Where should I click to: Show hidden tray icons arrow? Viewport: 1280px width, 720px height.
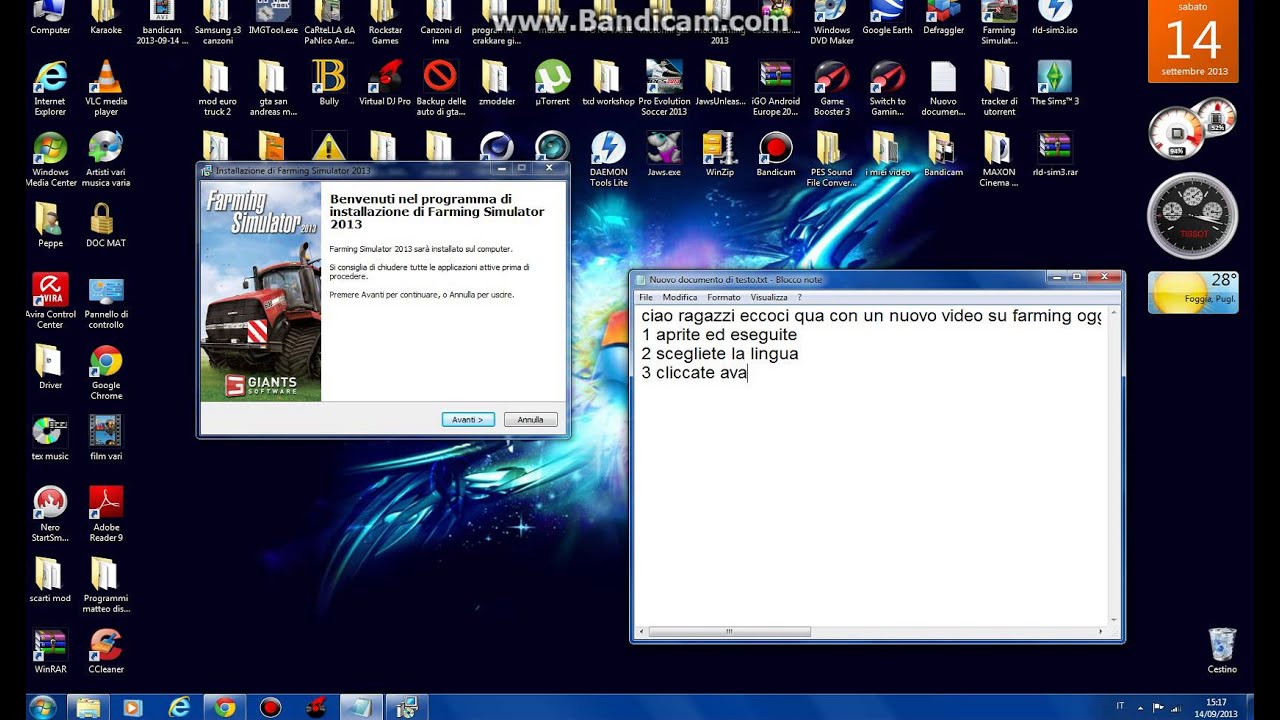[x=1139, y=708]
